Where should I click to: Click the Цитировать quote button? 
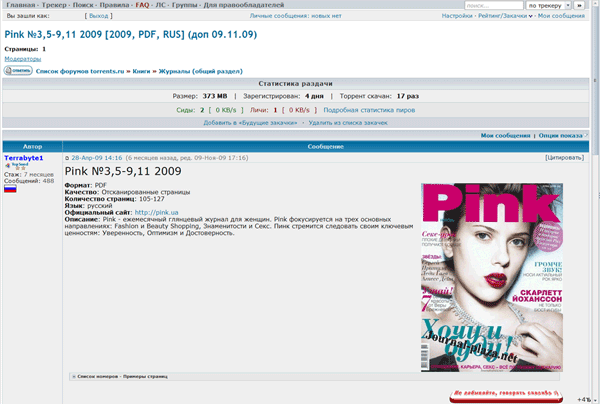coord(564,158)
